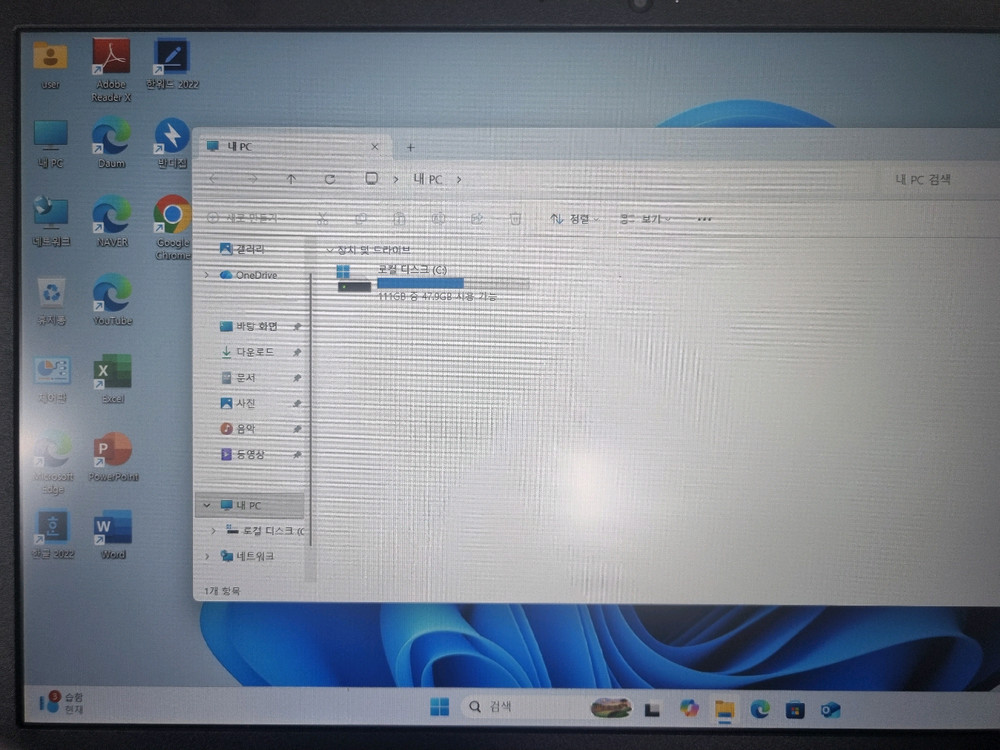Viewport: 1000px width, 750px height.
Task: Open 음악 in the sidebar
Action: 238,429
